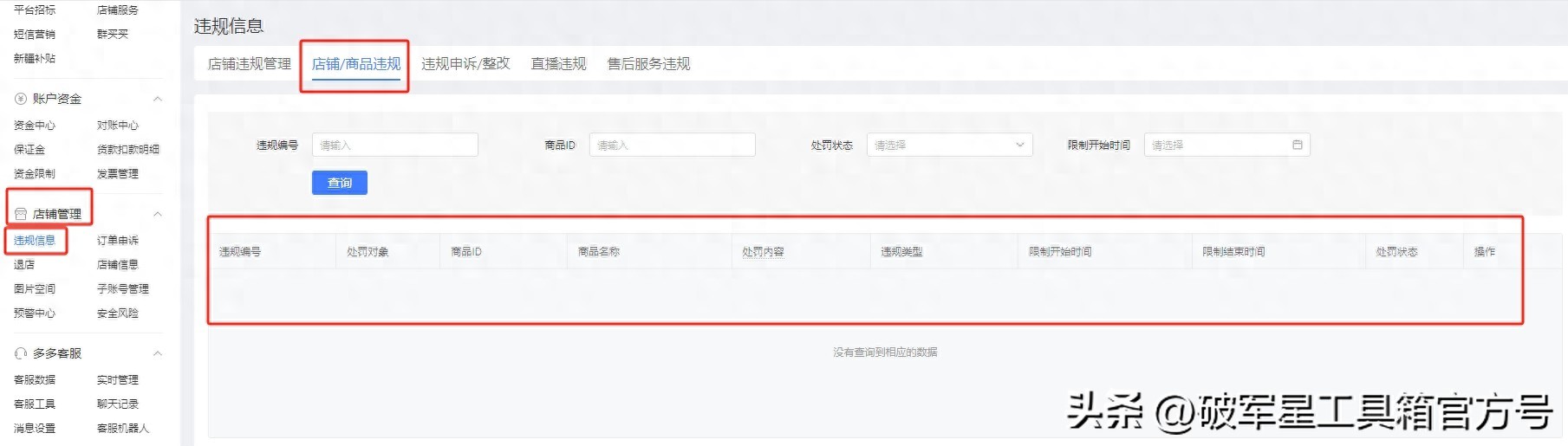
Task: Click the 商品名称 column header
Action: pyautogui.click(x=599, y=252)
